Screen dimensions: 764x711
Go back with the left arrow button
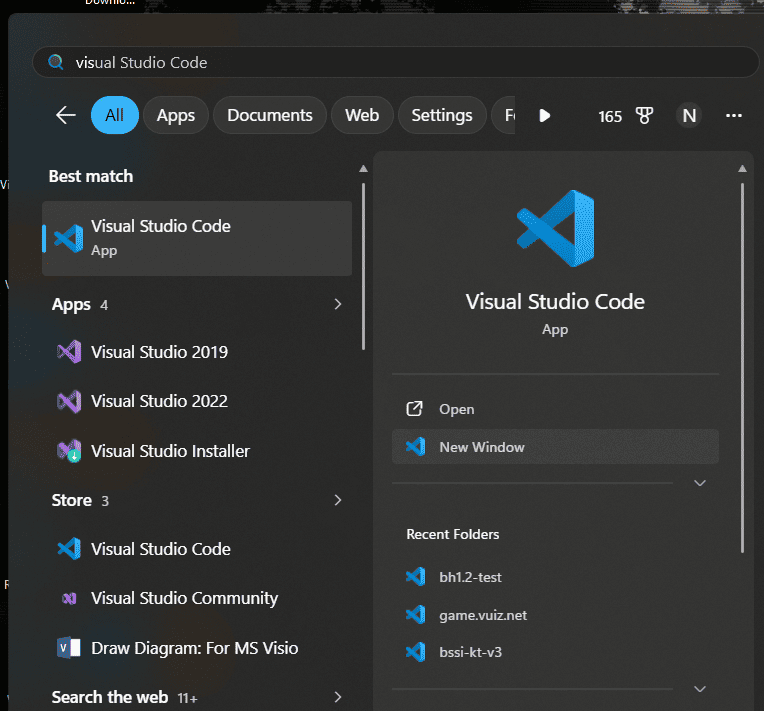(x=66, y=115)
